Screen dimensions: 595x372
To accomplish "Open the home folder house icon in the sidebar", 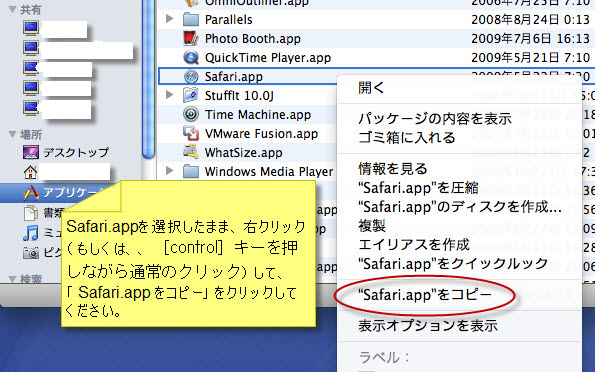I will pyautogui.click(x=30, y=172).
